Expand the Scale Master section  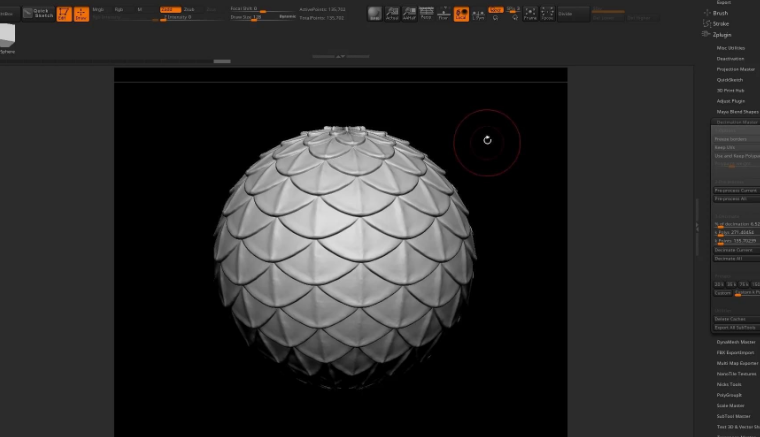(730, 406)
